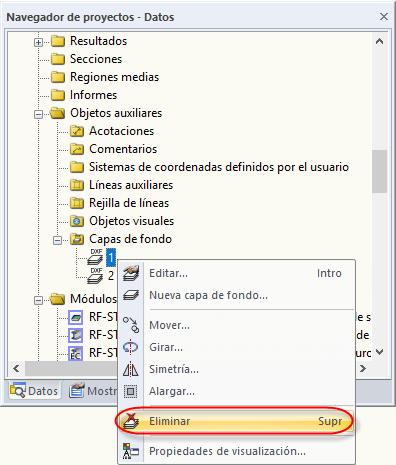
Task: Select the Acotaciones tree item
Action: point(121,131)
